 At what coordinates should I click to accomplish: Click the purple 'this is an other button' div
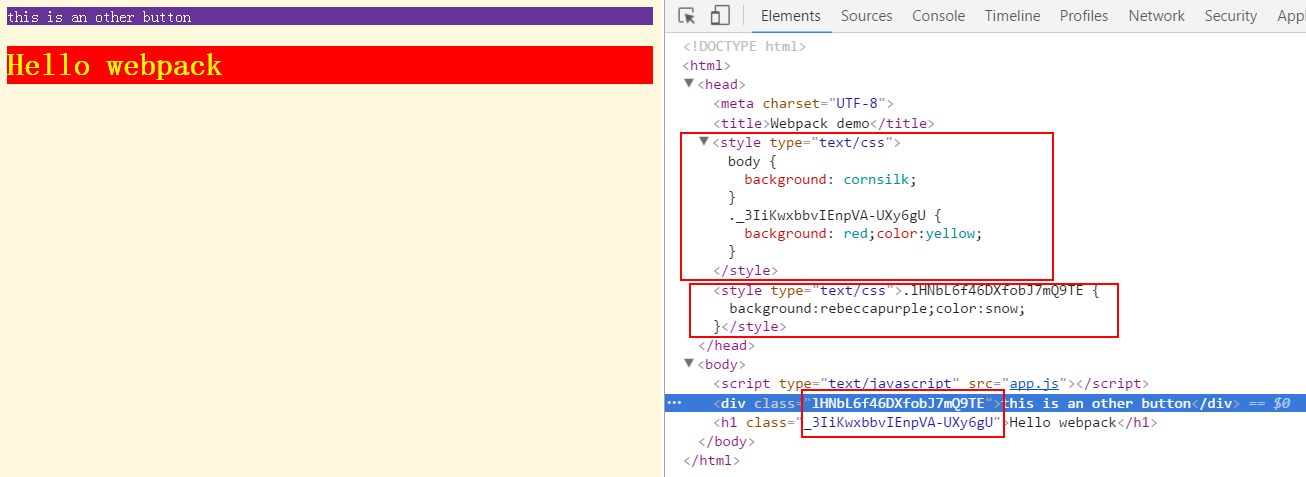330,16
